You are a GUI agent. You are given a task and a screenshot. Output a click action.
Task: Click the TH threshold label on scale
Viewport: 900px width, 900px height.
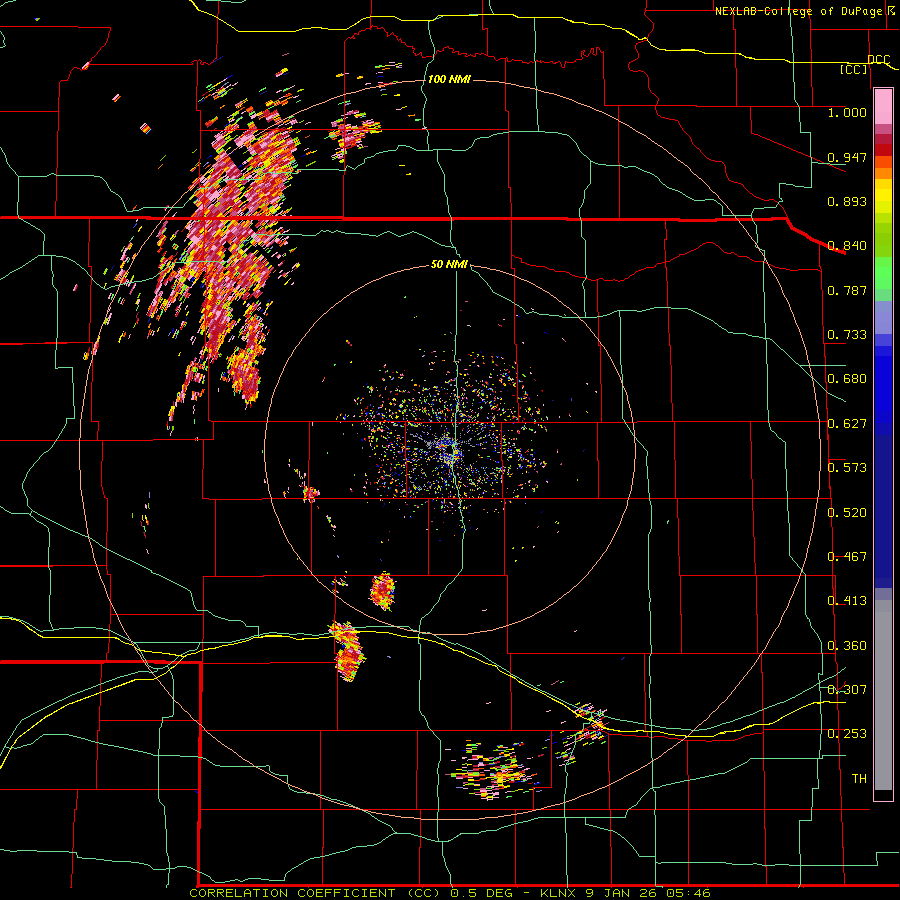859,779
